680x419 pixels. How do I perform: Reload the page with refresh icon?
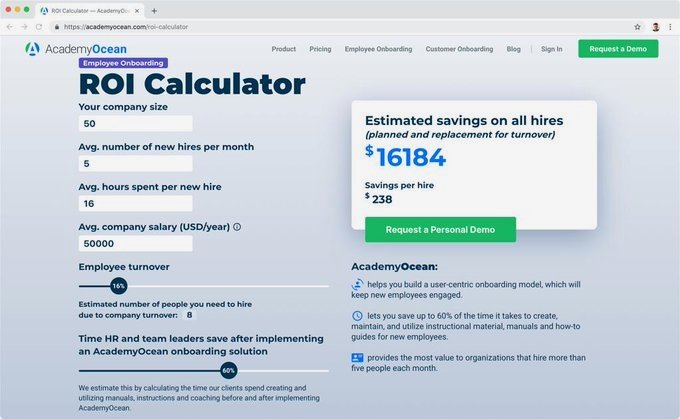click(x=39, y=27)
